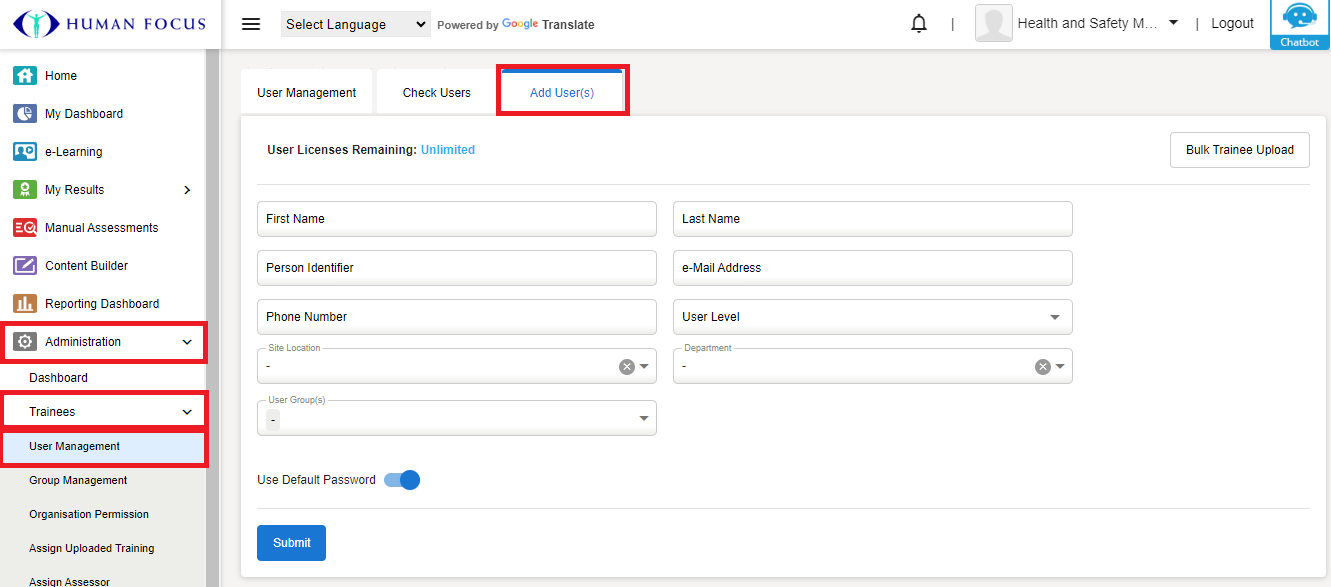Click the Reporting Dashboard chart icon
The width and height of the screenshot is (1331, 587).
25,304
